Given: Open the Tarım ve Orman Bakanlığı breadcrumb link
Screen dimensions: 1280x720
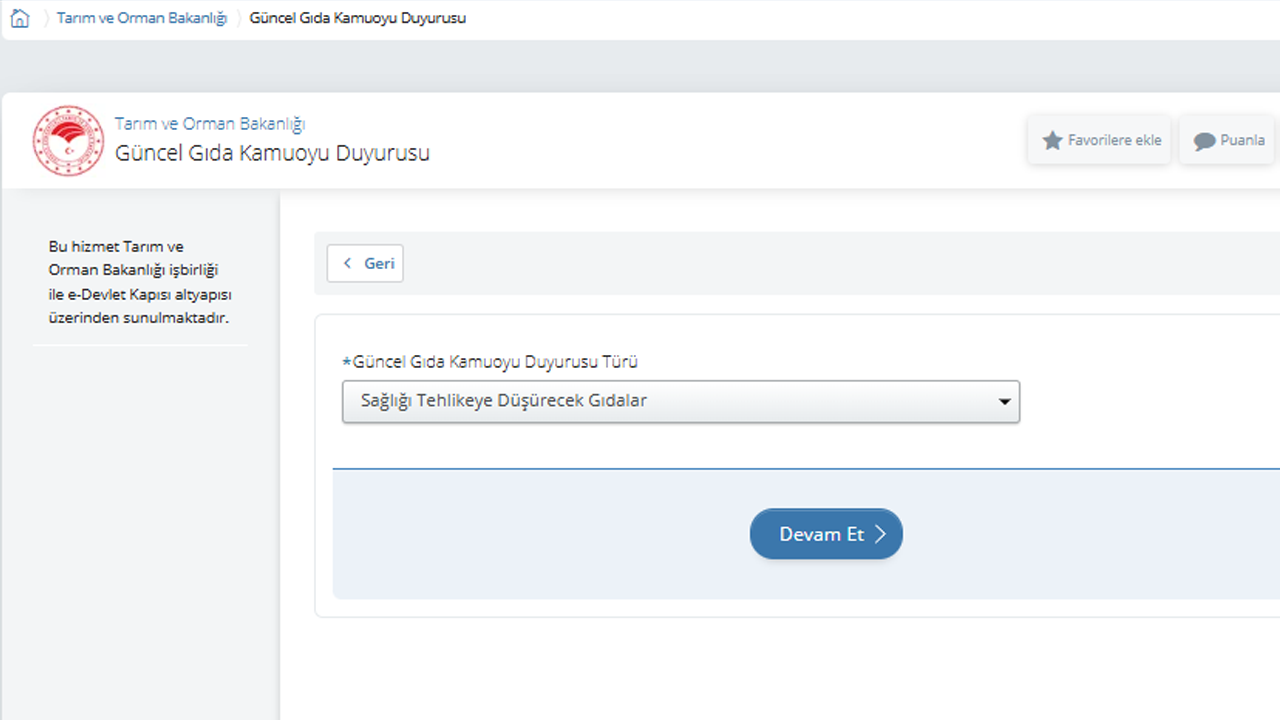Looking at the screenshot, I should [141, 18].
